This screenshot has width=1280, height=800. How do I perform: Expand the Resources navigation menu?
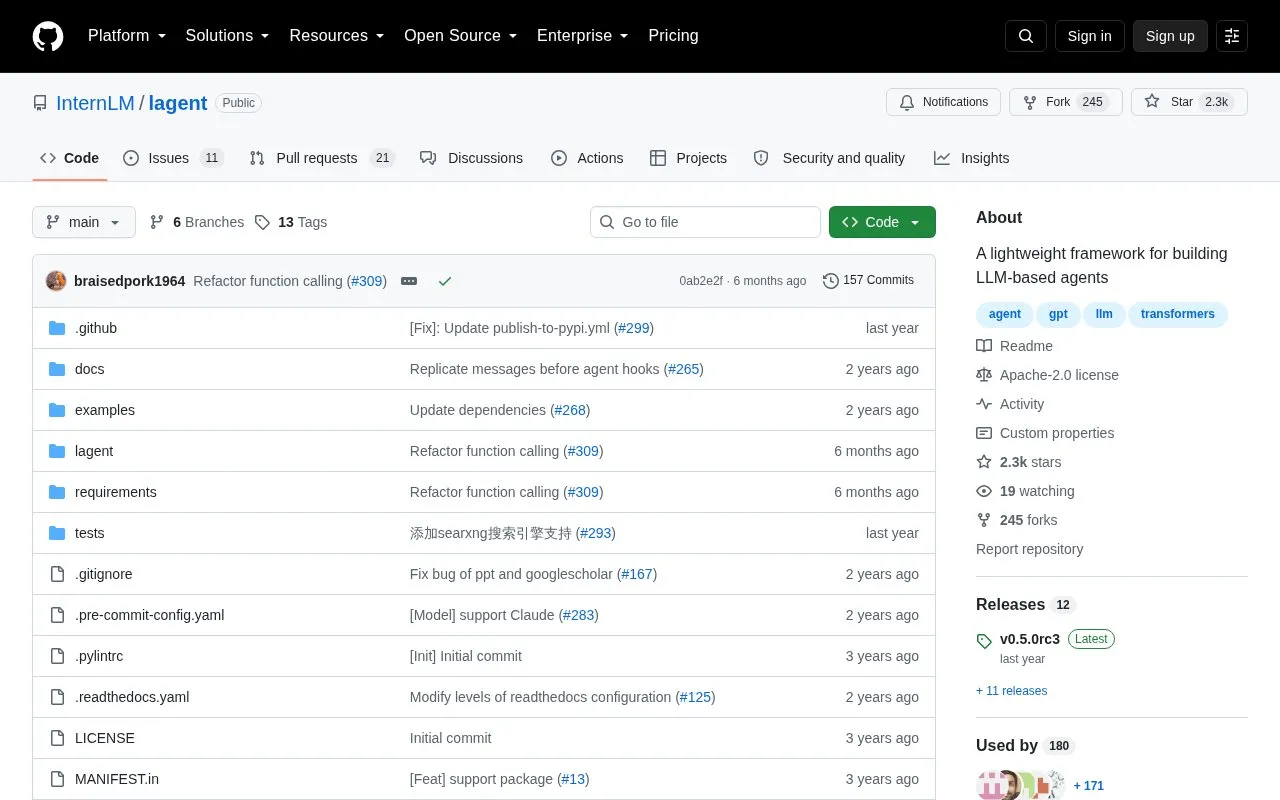point(337,36)
